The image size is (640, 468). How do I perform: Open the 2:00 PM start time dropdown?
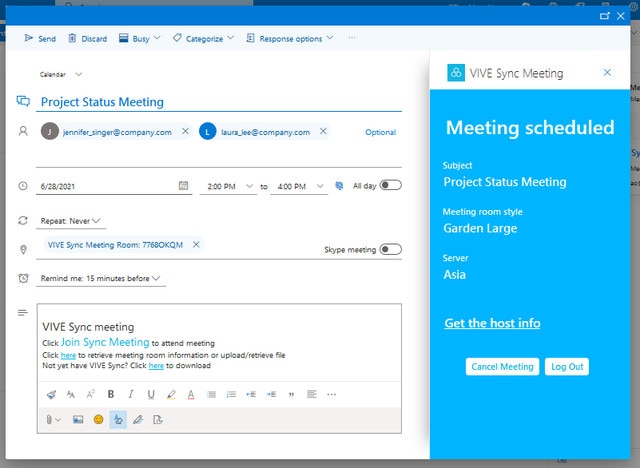click(229, 186)
